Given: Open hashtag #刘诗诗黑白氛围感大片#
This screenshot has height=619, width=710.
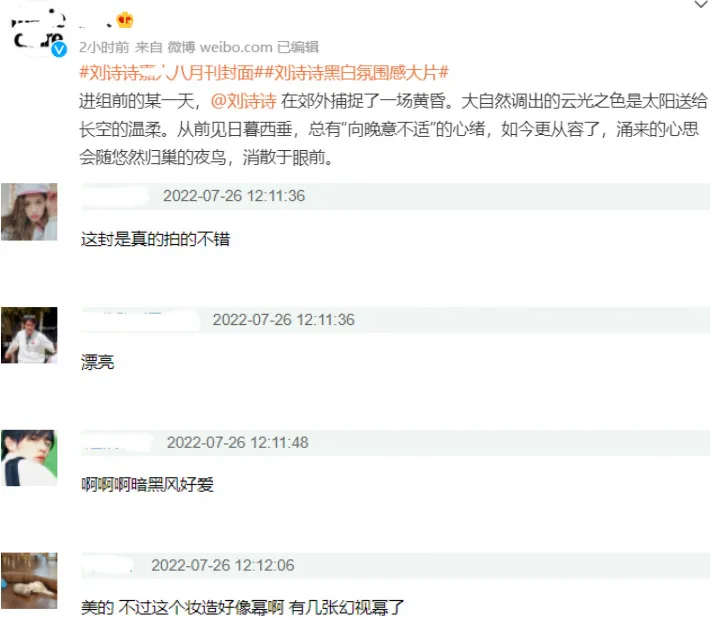Looking at the screenshot, I should pyautogui.click(x=356, y=72).
